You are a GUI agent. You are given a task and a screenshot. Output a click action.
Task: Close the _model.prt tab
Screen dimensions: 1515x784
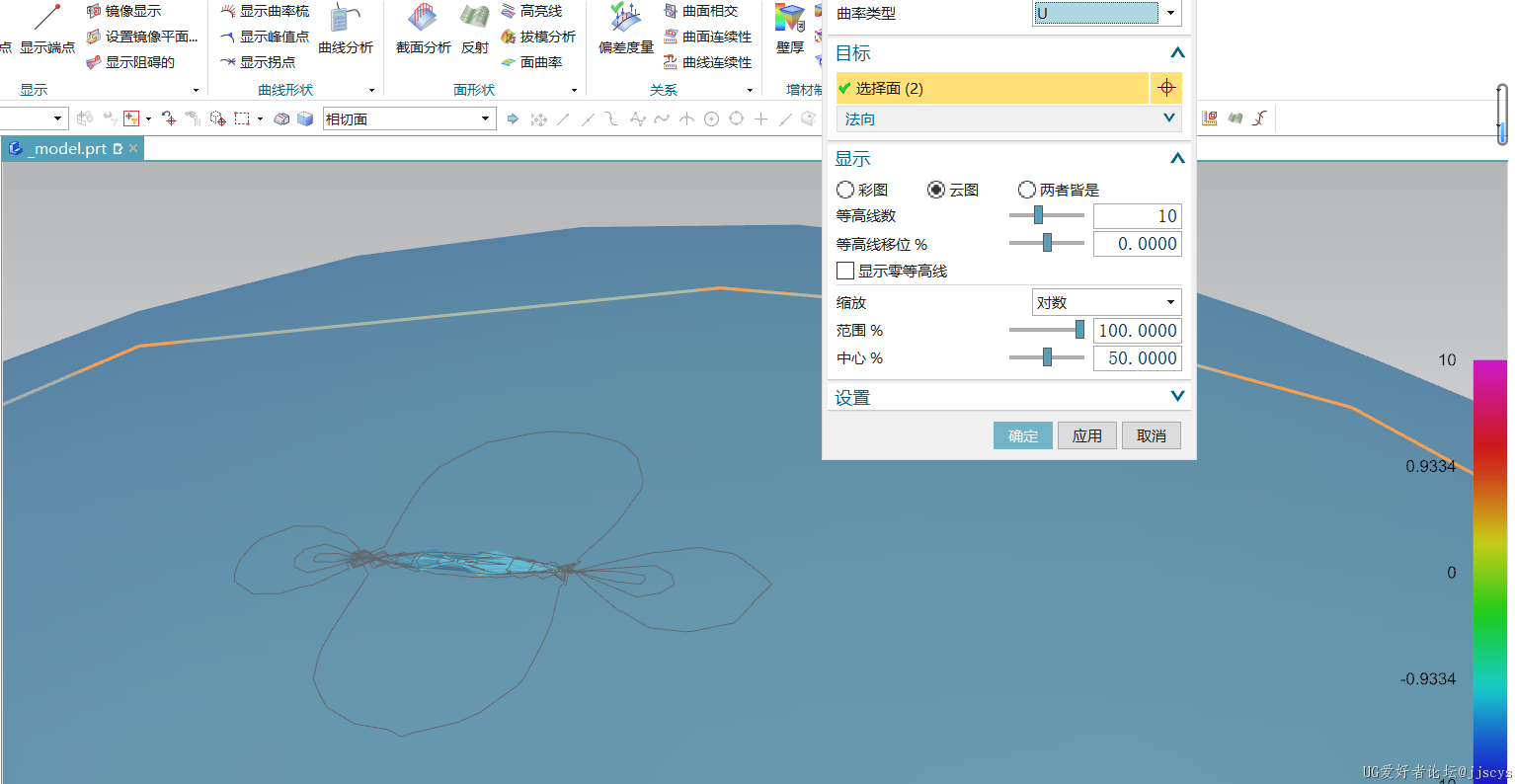(133, 148)
